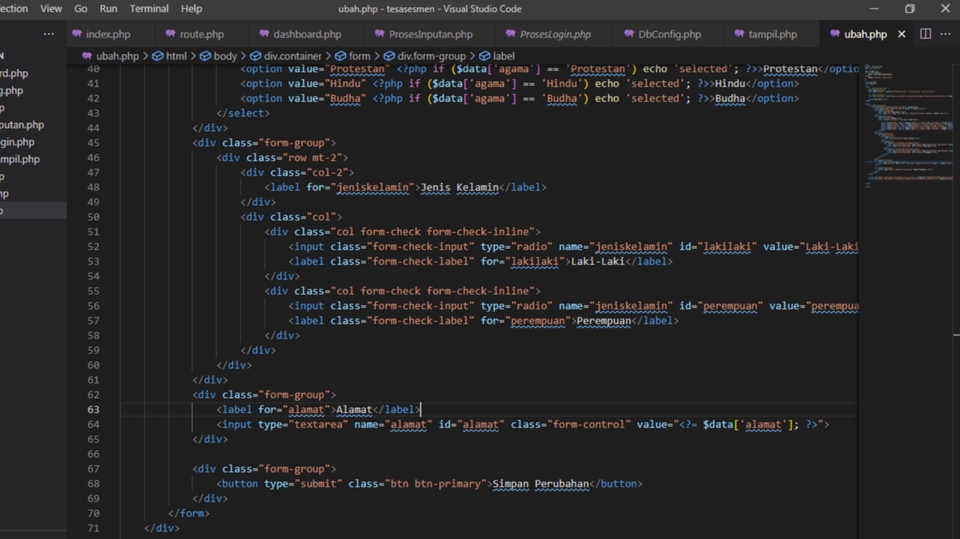Open the Terminal menu
Image resolution: width=960 pixels, height=539 pixels.
point(149,9)
